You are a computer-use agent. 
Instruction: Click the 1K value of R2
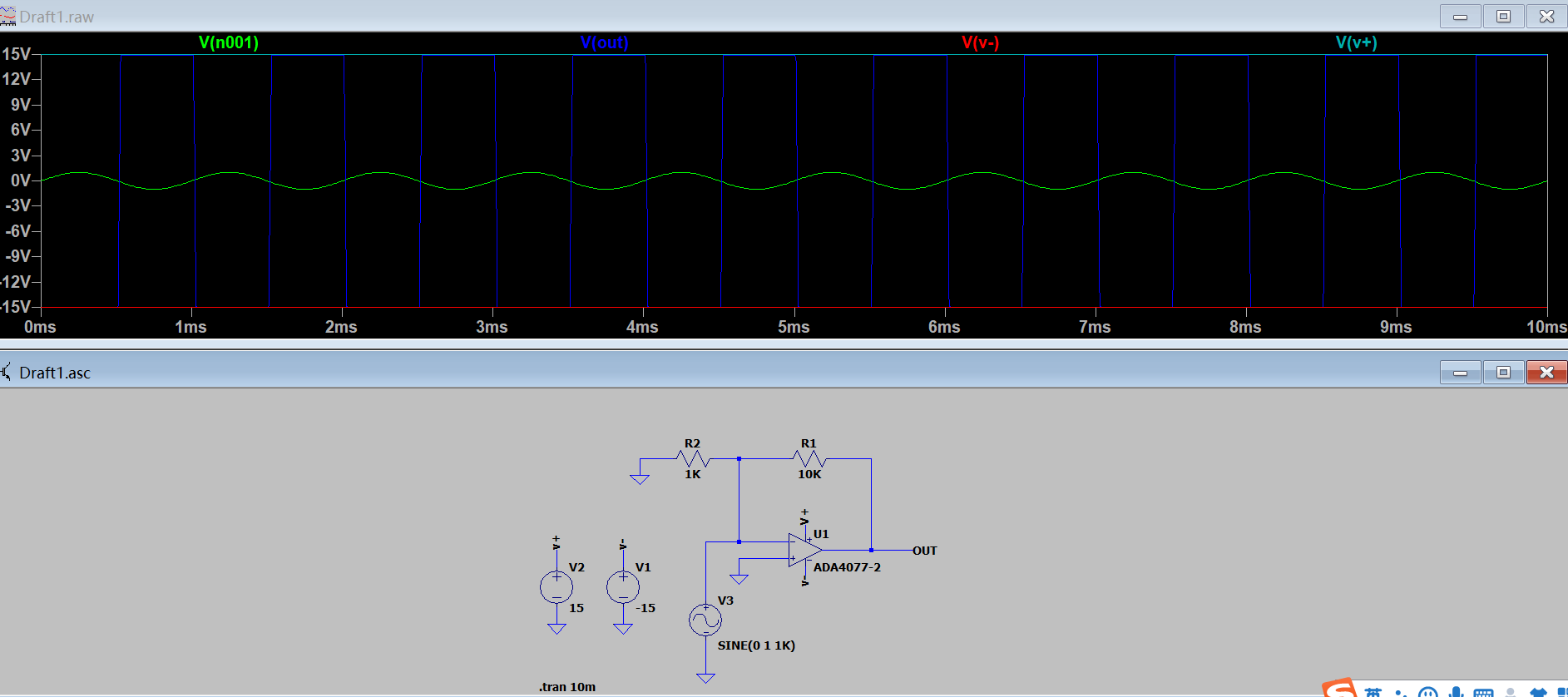[x=693, y=474]
